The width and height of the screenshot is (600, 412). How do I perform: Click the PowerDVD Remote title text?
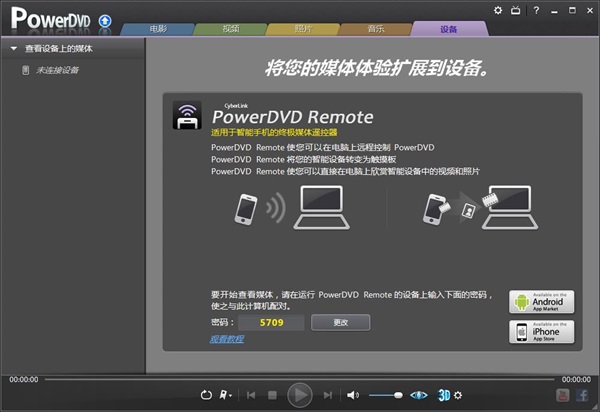(293, 117)
